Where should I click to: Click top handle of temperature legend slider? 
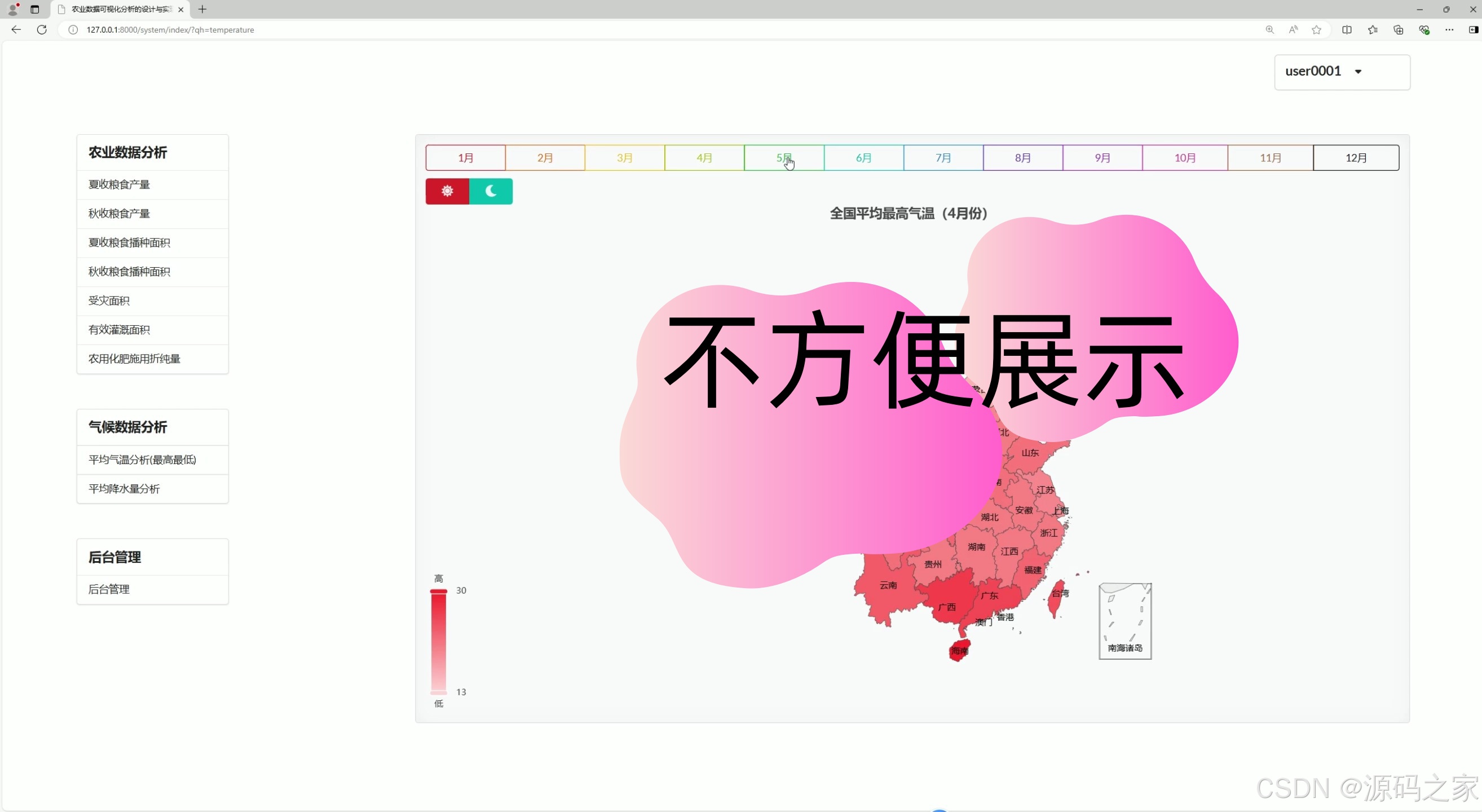[x=438, y=591]
